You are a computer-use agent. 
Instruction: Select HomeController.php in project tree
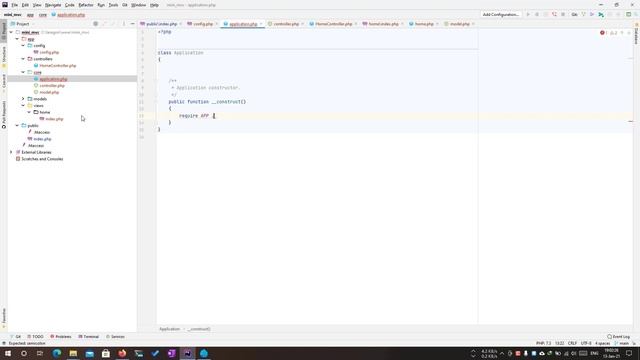point(58,65)
